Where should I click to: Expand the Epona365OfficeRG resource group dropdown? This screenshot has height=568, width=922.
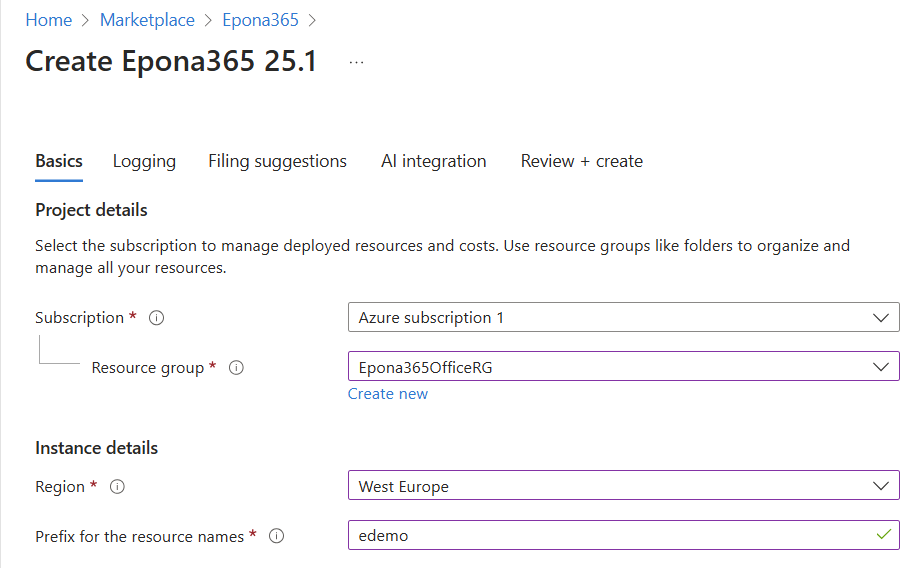point(624,366)
